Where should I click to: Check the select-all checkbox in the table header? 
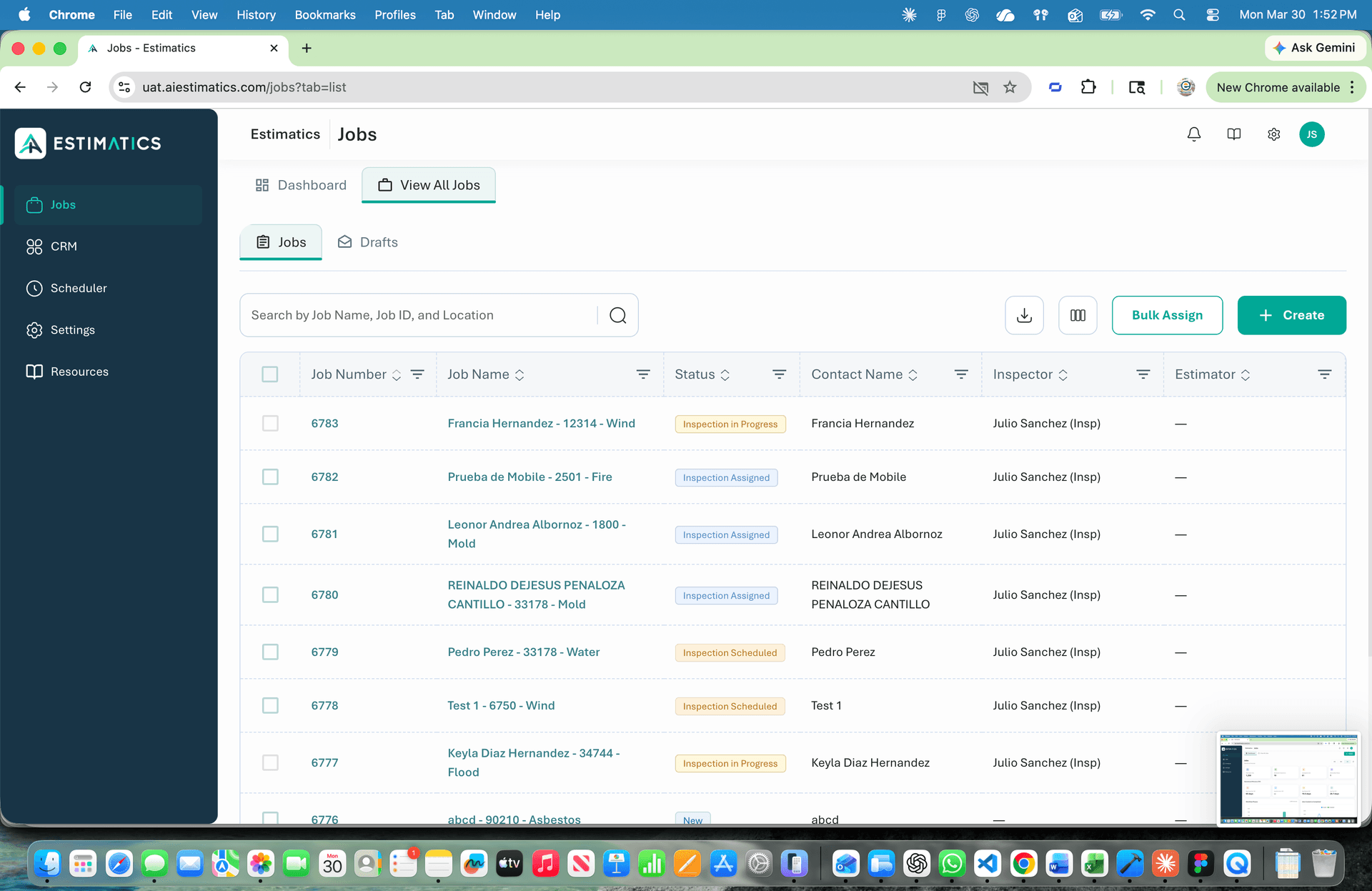point(270,374)
